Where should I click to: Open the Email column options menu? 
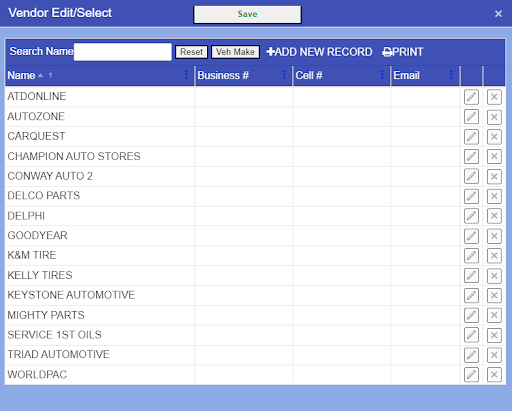click(451, 75)
